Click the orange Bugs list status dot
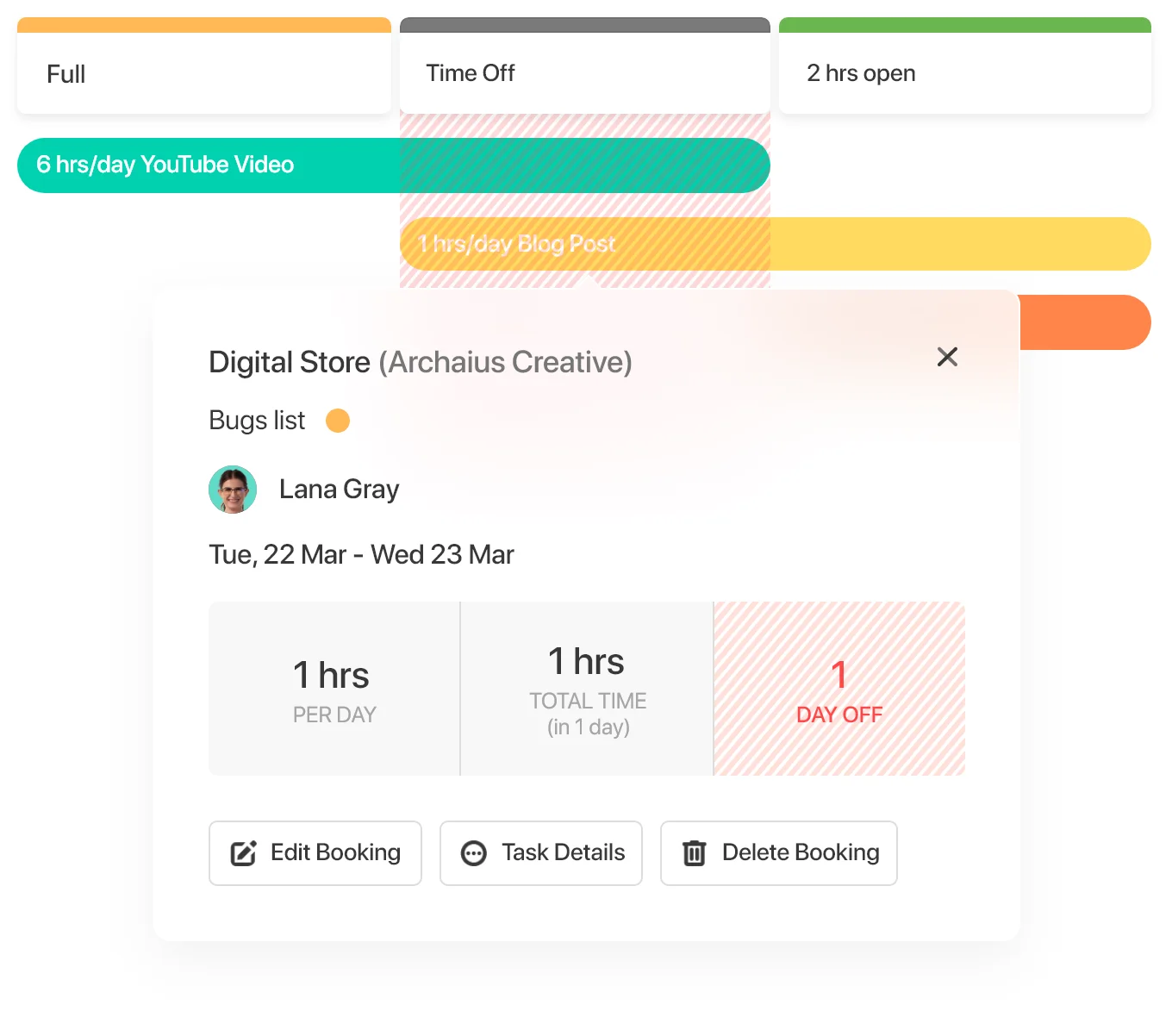Viewport: 1172px width, 1036px height. (338, 421)
